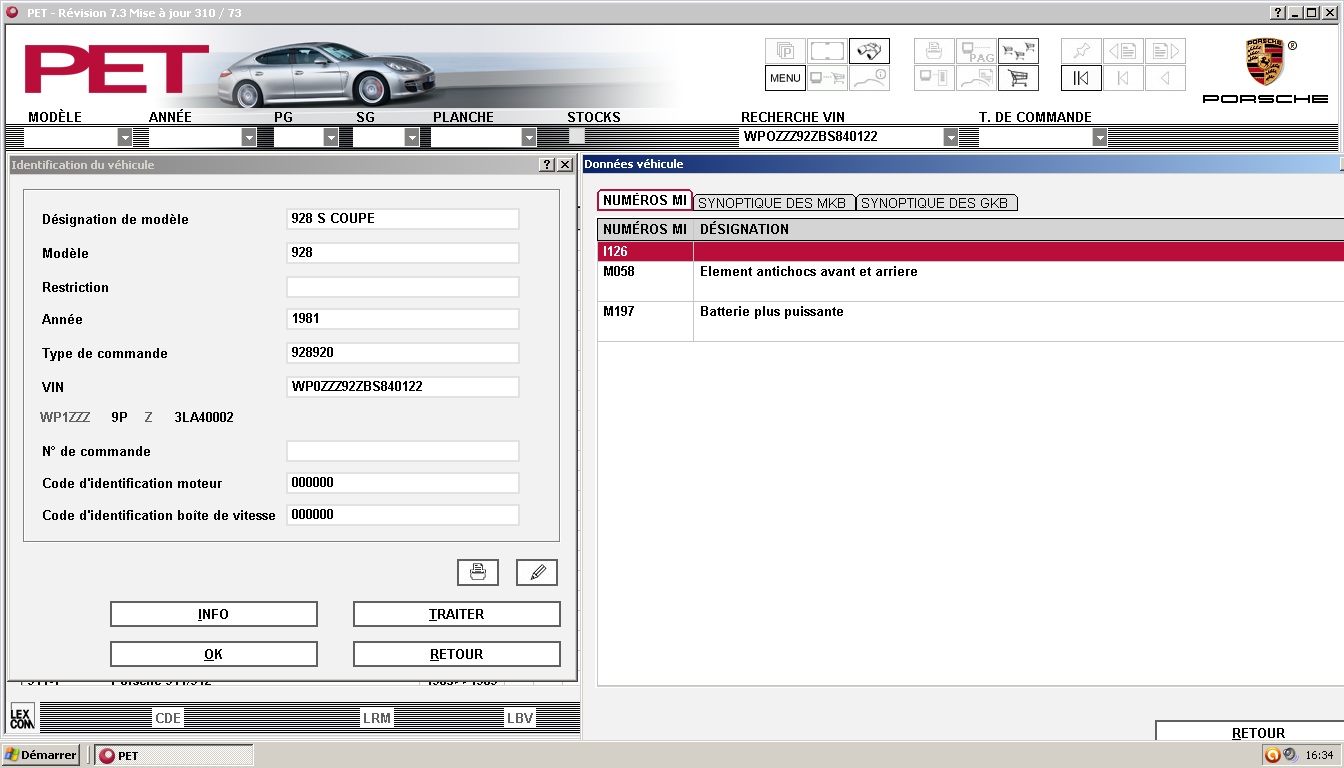This screenshot has height=768, width=1344.
Task: Click the pencil edit icon
Action: point(537,572)
